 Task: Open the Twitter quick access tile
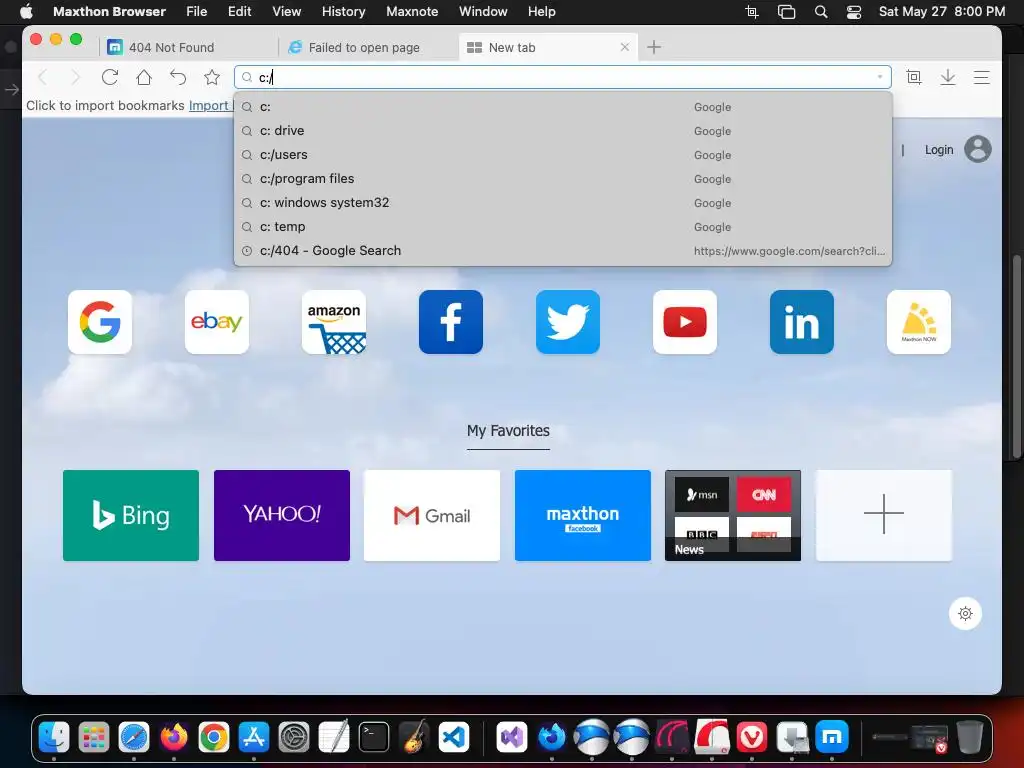pos(568,322)
